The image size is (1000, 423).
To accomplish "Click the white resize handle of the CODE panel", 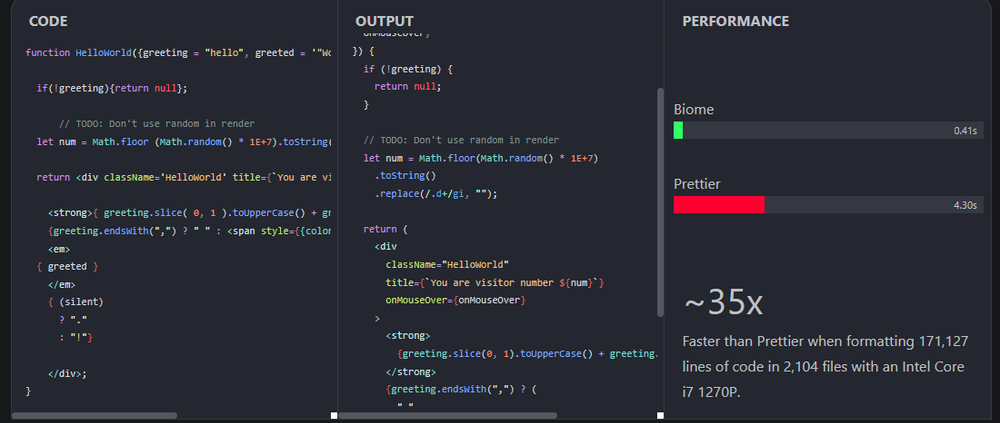I will [334, 415].
